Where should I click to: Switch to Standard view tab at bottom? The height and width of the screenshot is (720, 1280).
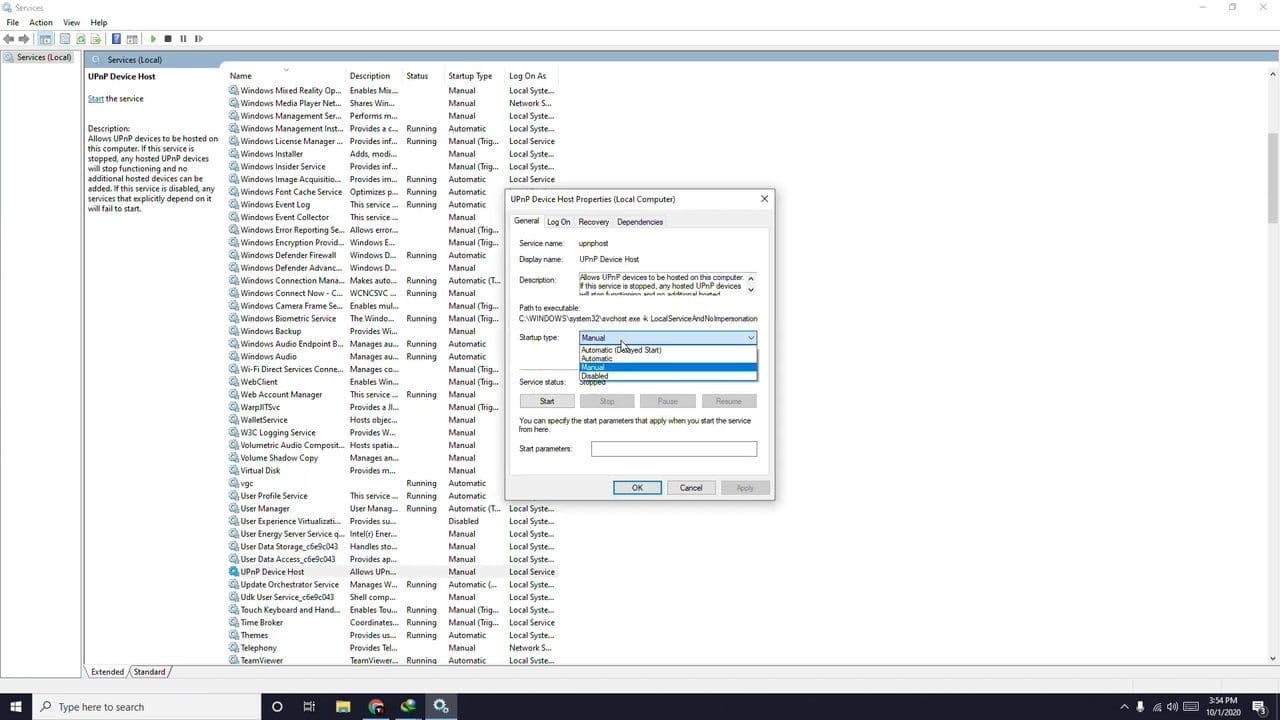[149, 672]
